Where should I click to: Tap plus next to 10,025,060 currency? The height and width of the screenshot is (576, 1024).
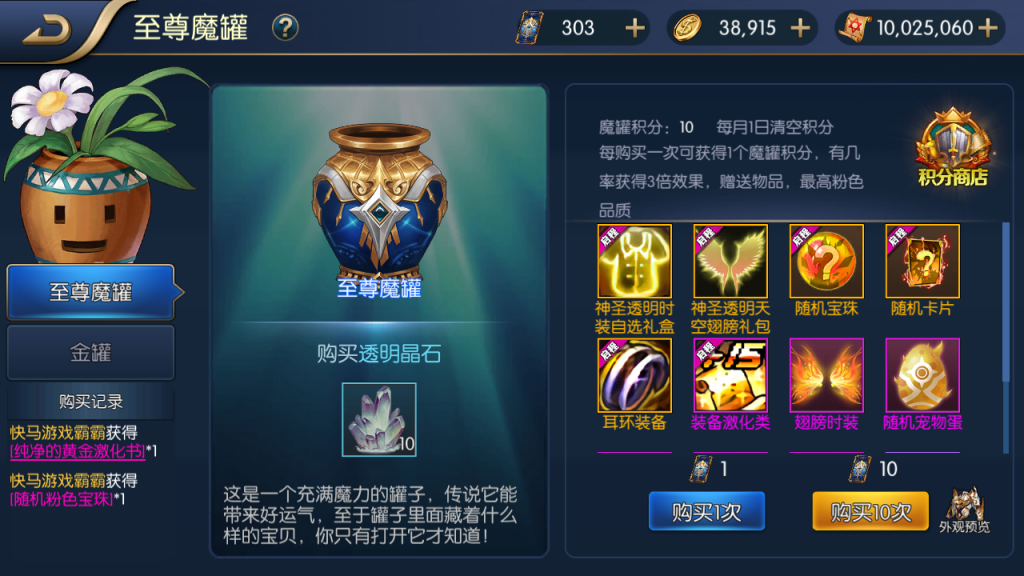tap(988, 28)
